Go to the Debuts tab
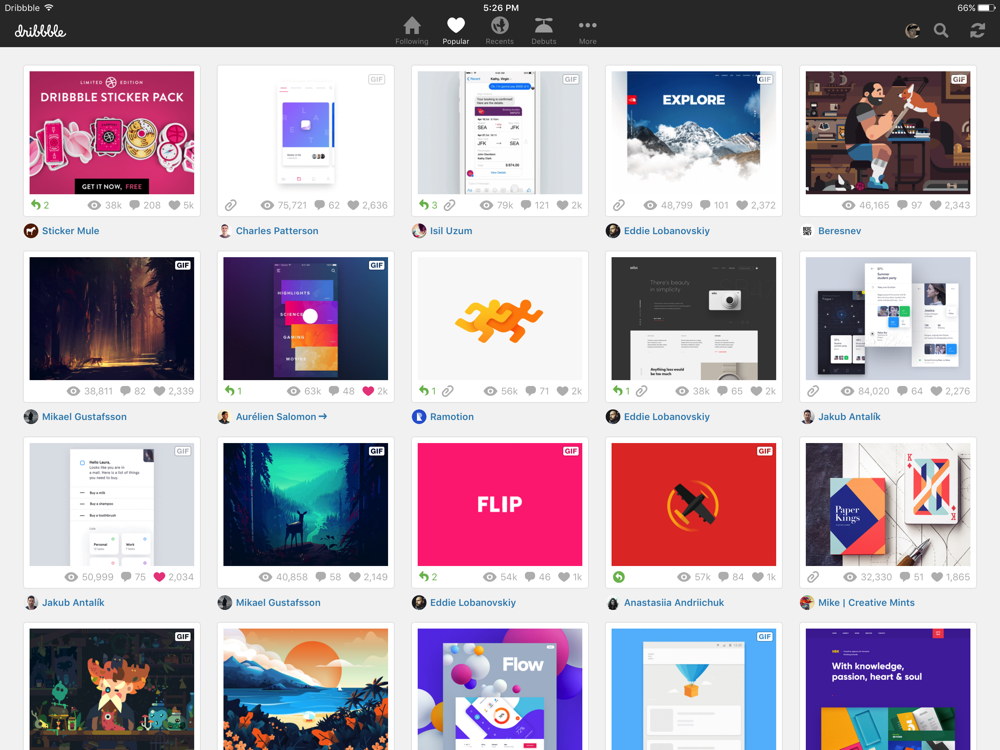This screenshot has width=1000, height=750. pos(543,31)
